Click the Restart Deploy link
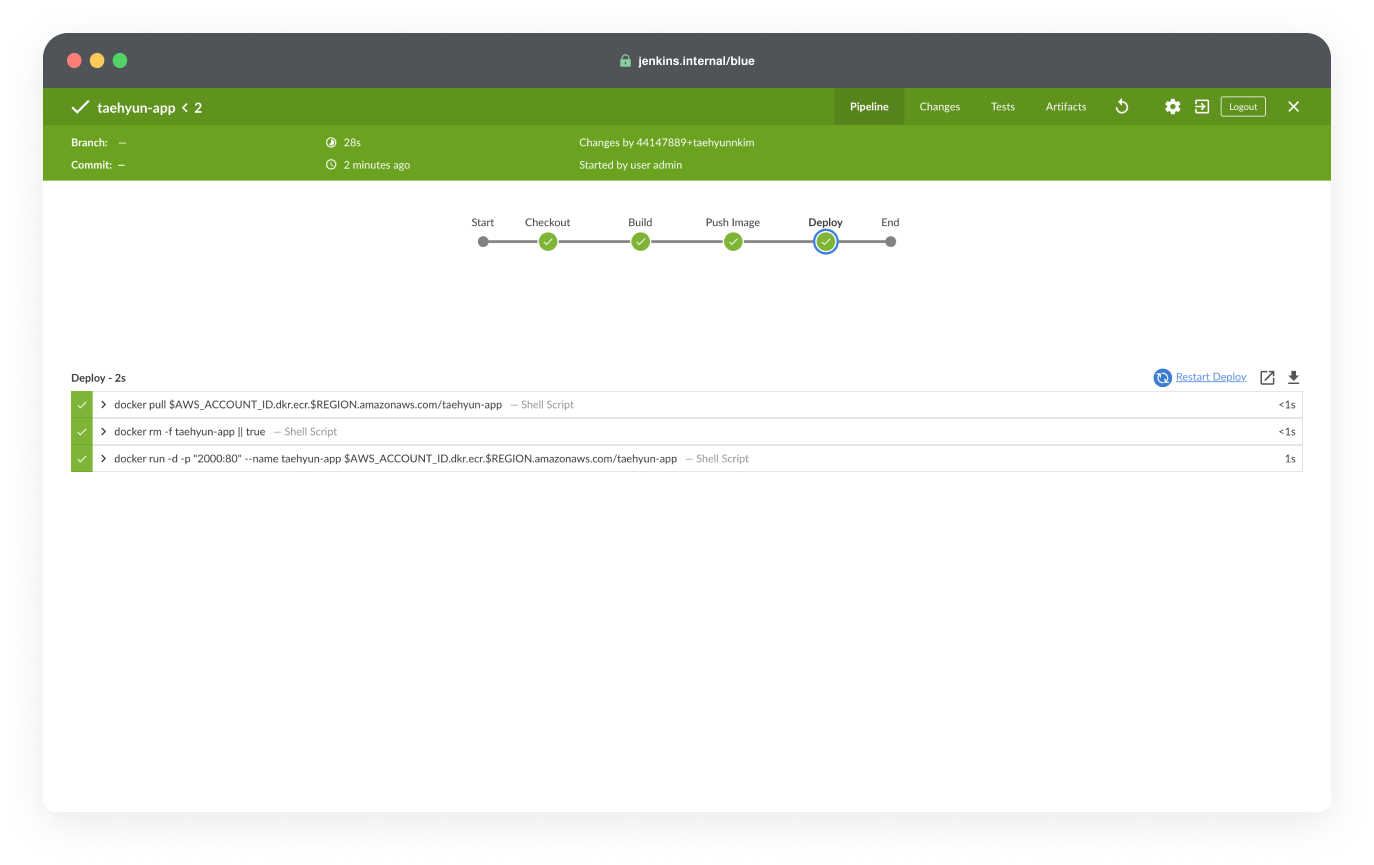Screen dimensions: 1374x865 (x=1211, y=377)
